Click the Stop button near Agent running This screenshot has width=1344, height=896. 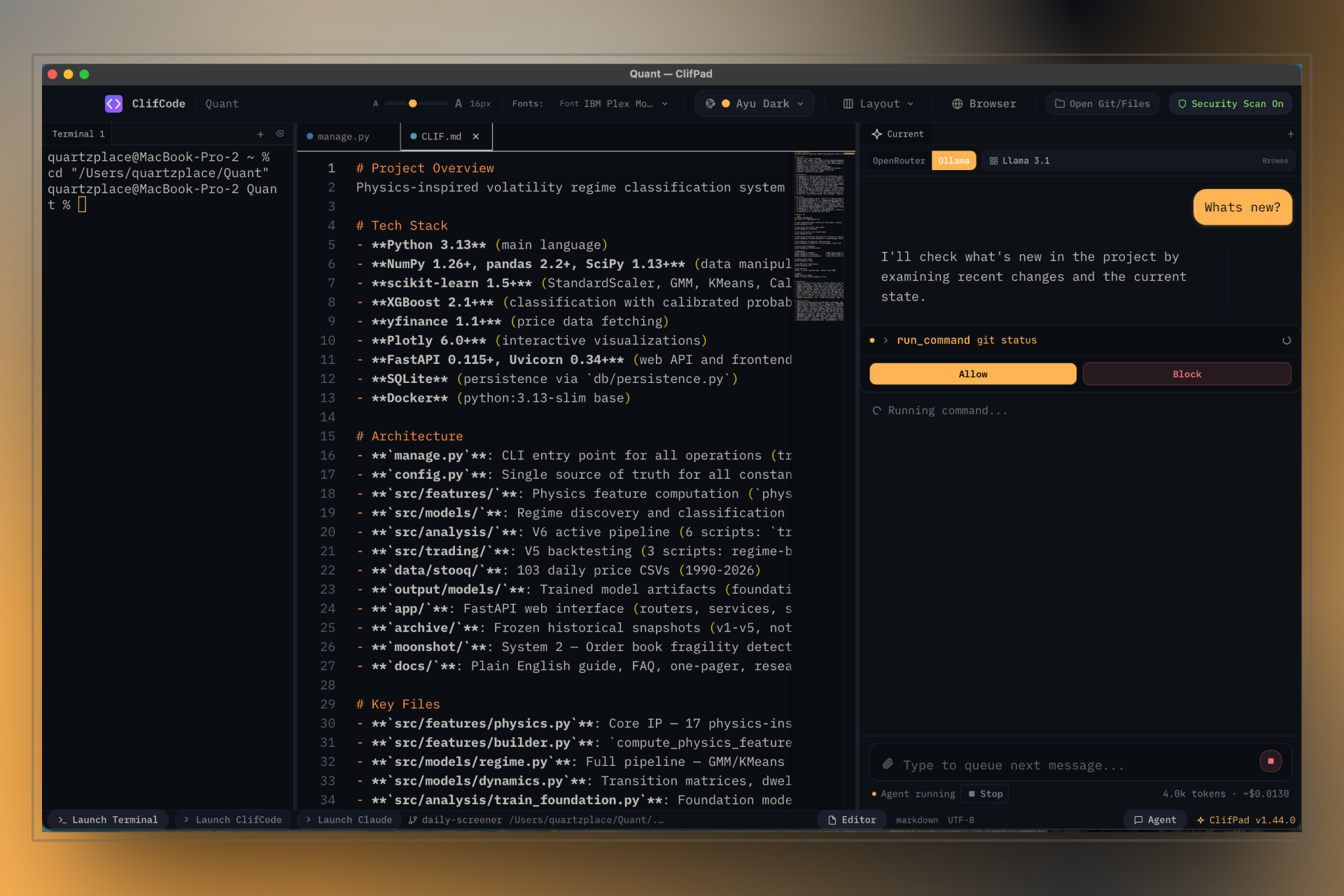[985, 794]
